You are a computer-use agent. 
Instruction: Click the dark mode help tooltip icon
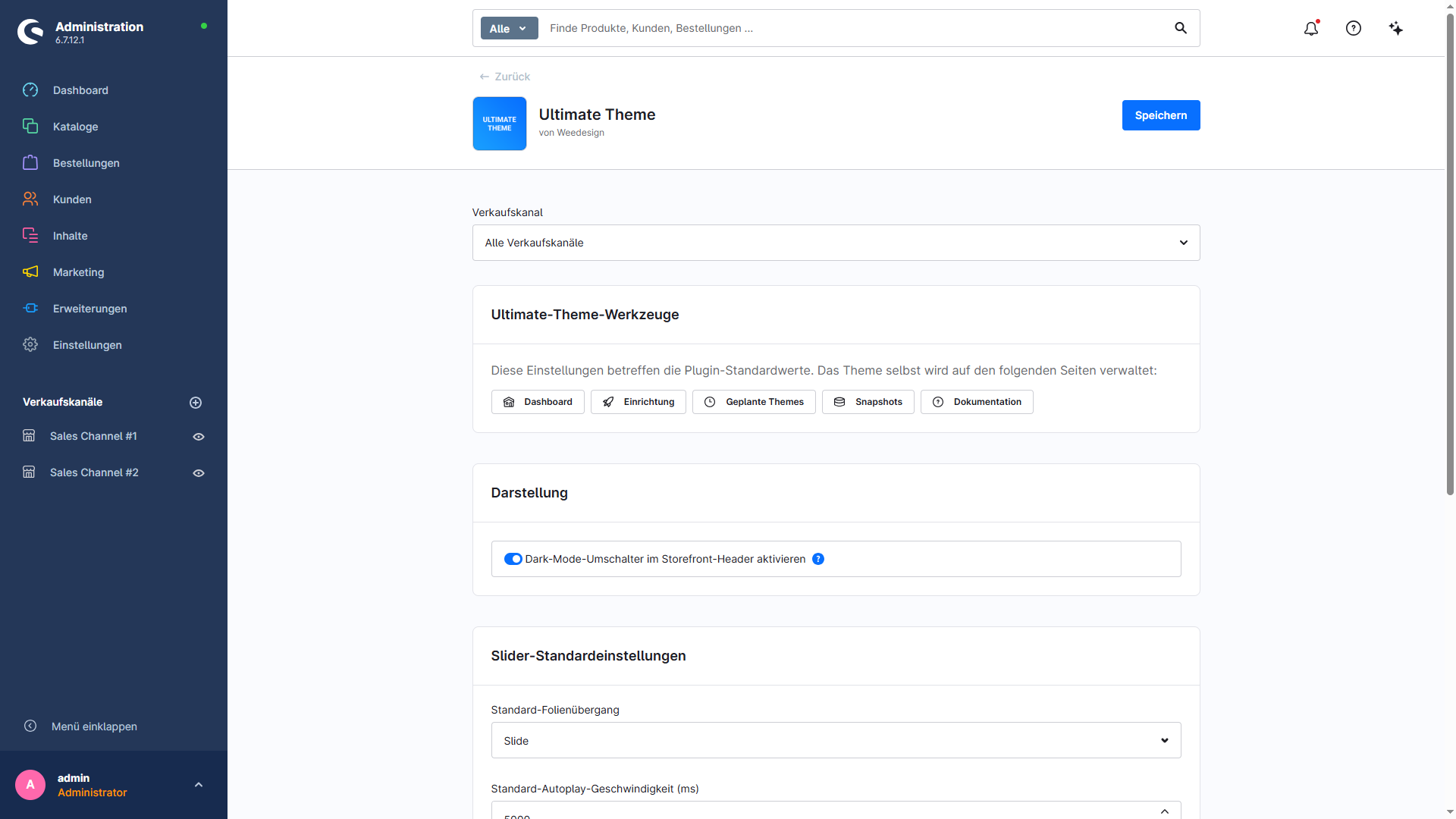[x=818, y=559]
